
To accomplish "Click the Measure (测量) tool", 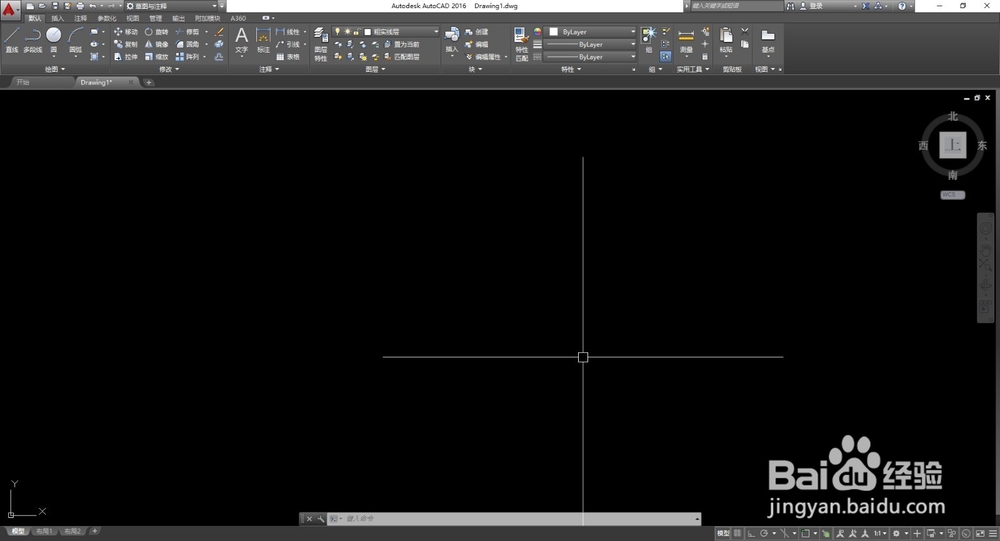I will tap(686, 40).
